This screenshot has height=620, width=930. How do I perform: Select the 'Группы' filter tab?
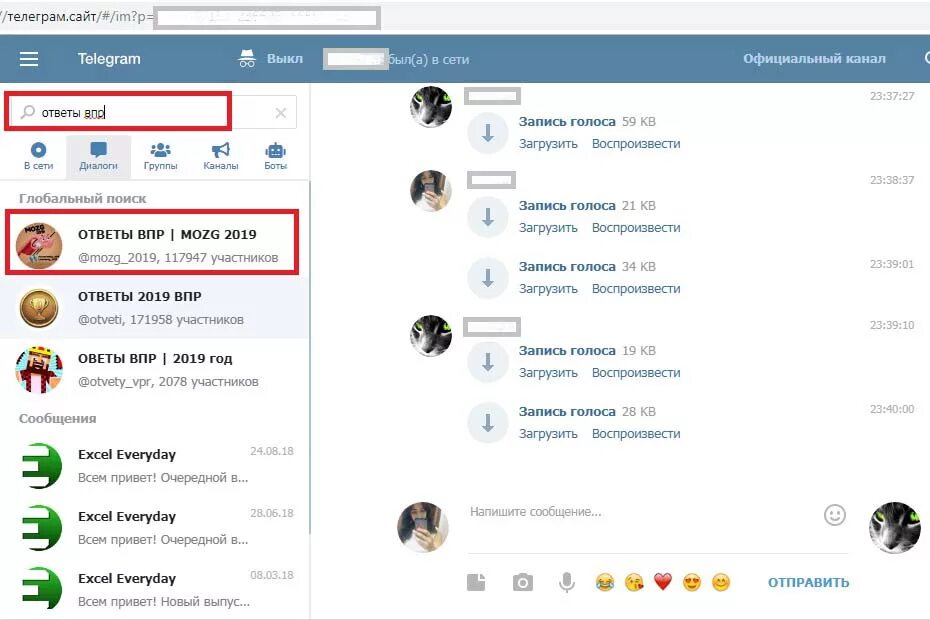tap(160, 156)
